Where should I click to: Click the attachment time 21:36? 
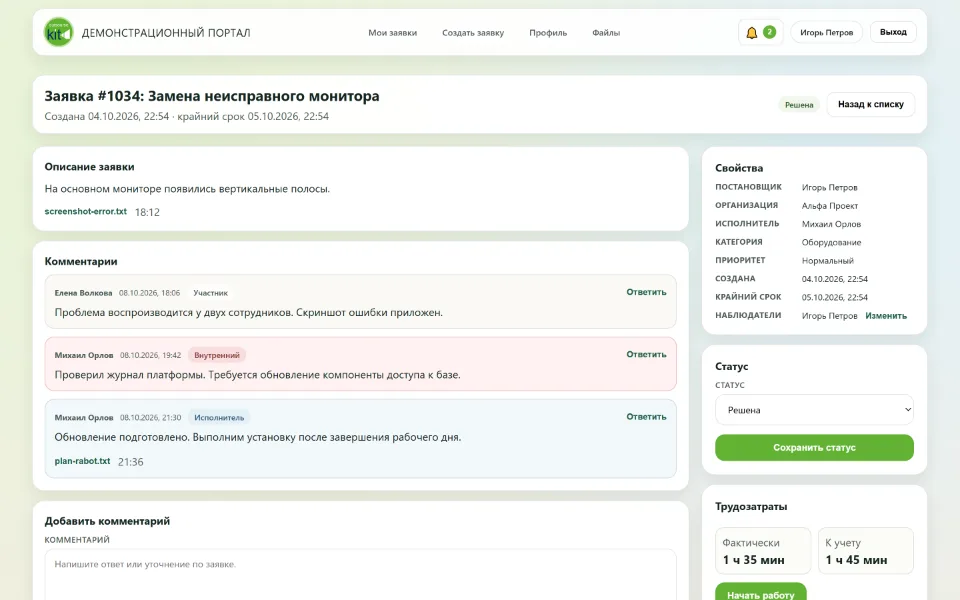130,462
